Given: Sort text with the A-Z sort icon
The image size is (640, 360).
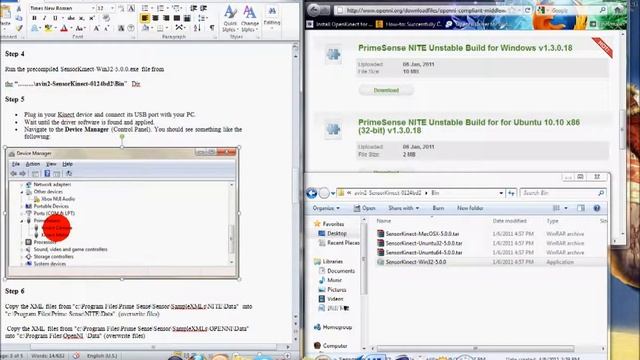Looking at the screenshot, I should point(197,28).
